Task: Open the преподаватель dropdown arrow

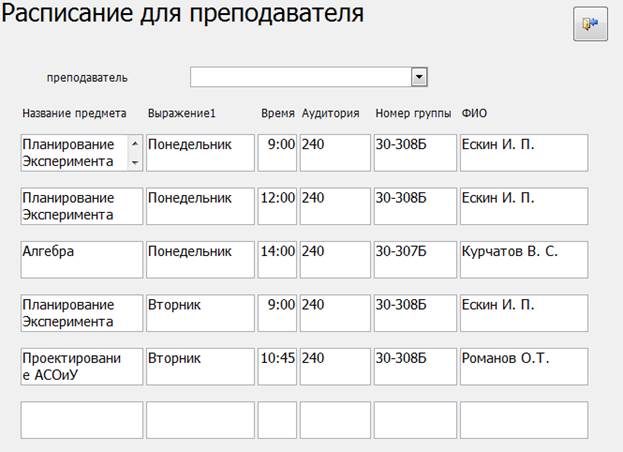Action: (x=420, y=77)
